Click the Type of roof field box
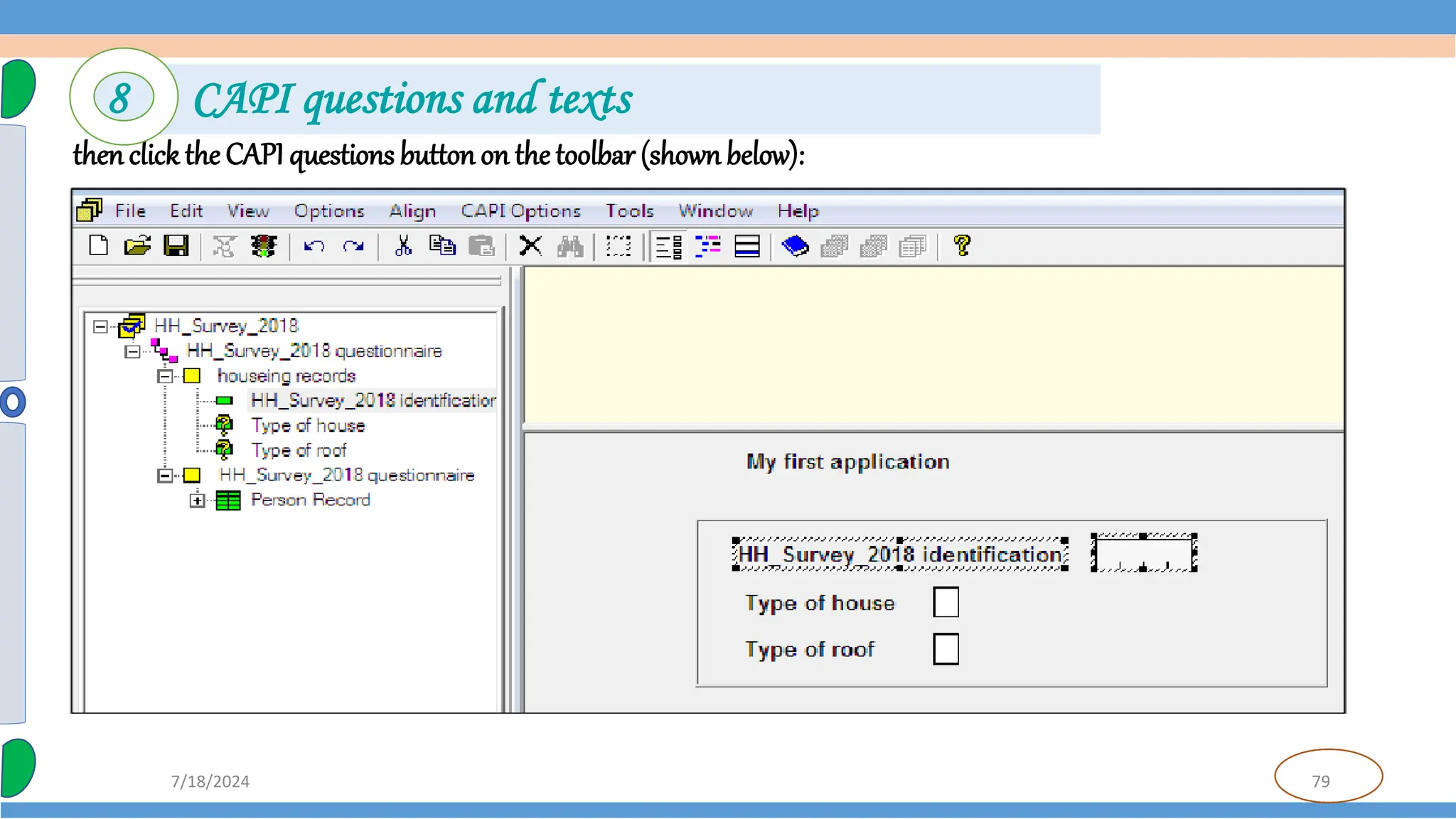 point(946,649)
